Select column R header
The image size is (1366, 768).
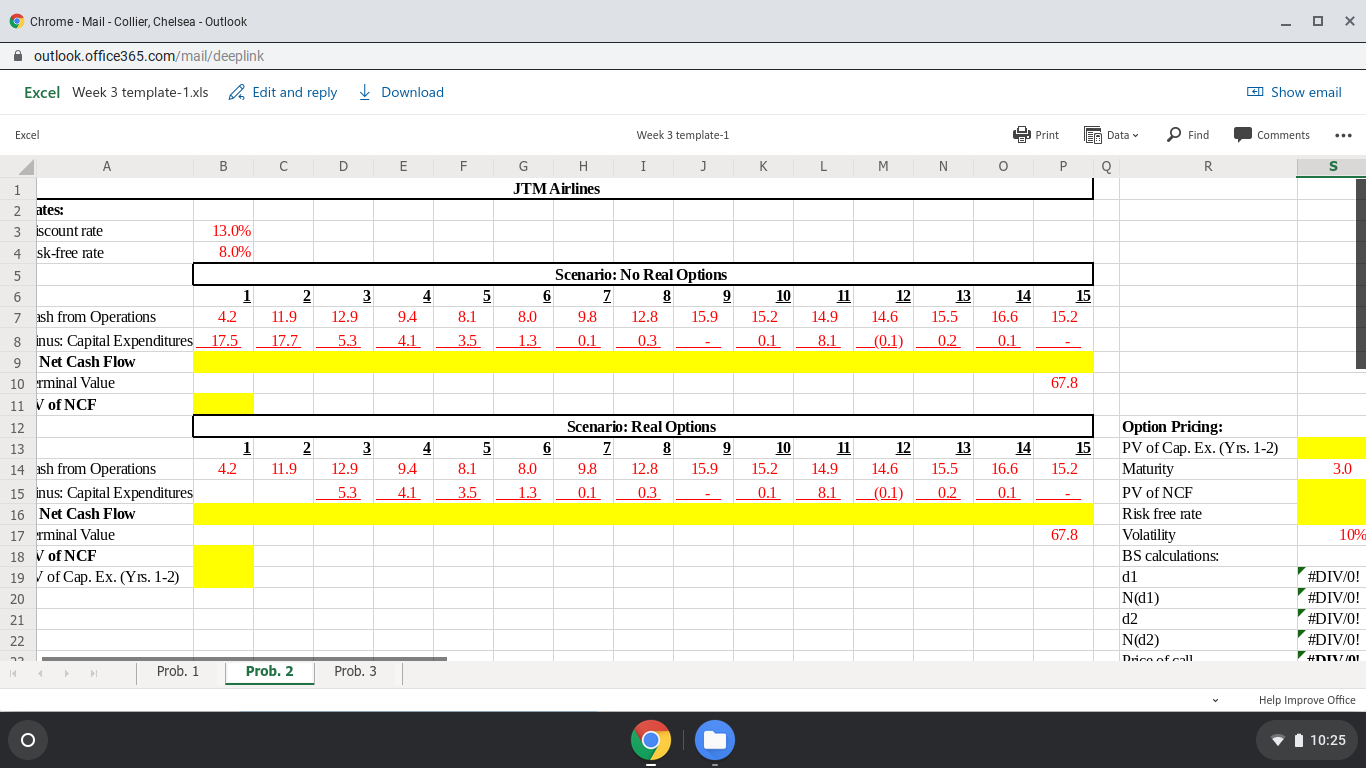pyautogui.click(x=1208, y=167)
